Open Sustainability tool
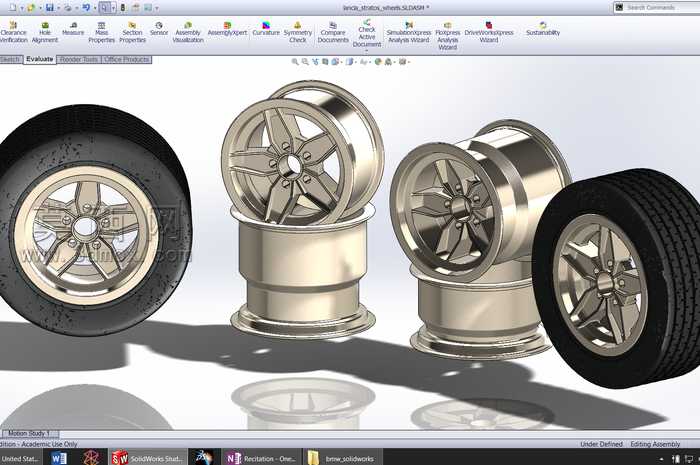 [543, 29]
